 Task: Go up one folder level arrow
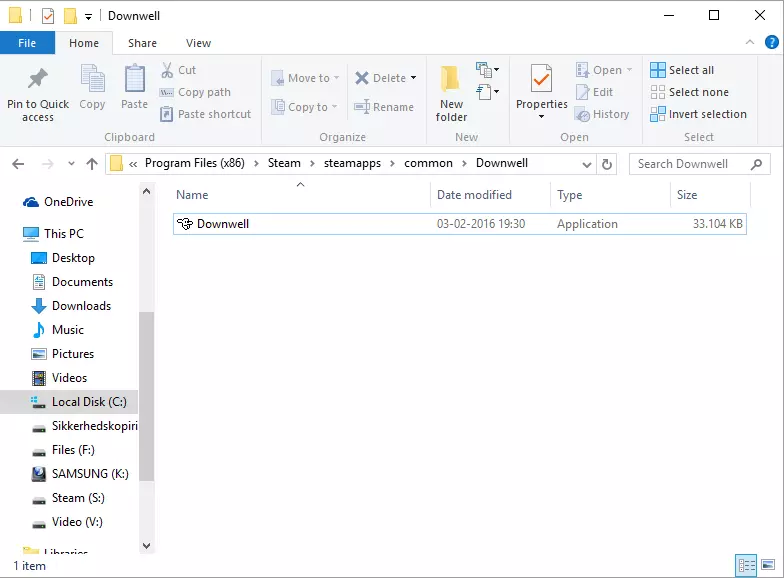coord(92,164)
